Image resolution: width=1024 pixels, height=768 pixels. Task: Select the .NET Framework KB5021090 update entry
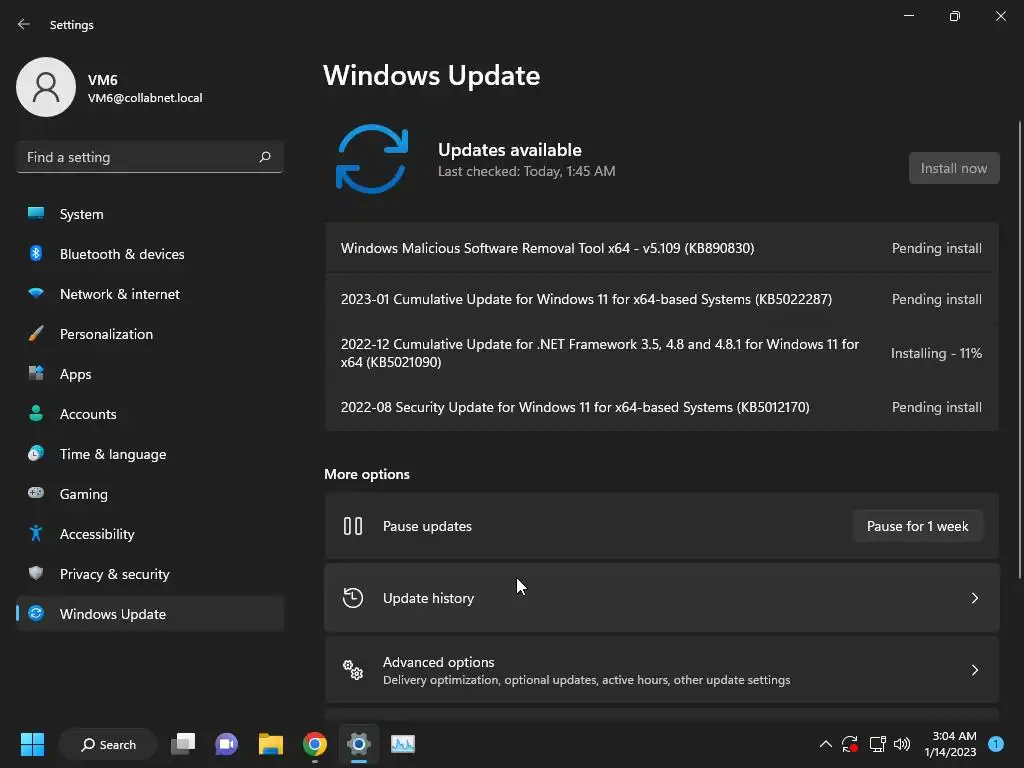click(x=662, y=353)
